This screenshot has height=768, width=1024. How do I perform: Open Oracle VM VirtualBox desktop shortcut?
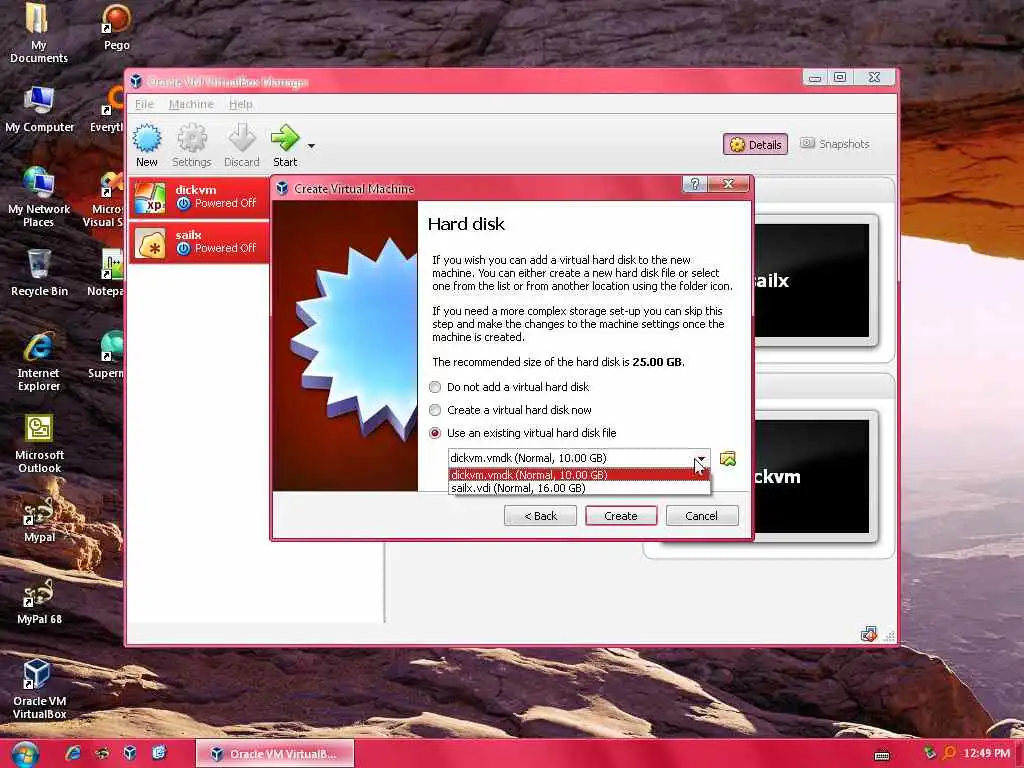pyautogui.click(x=39, y=689)
